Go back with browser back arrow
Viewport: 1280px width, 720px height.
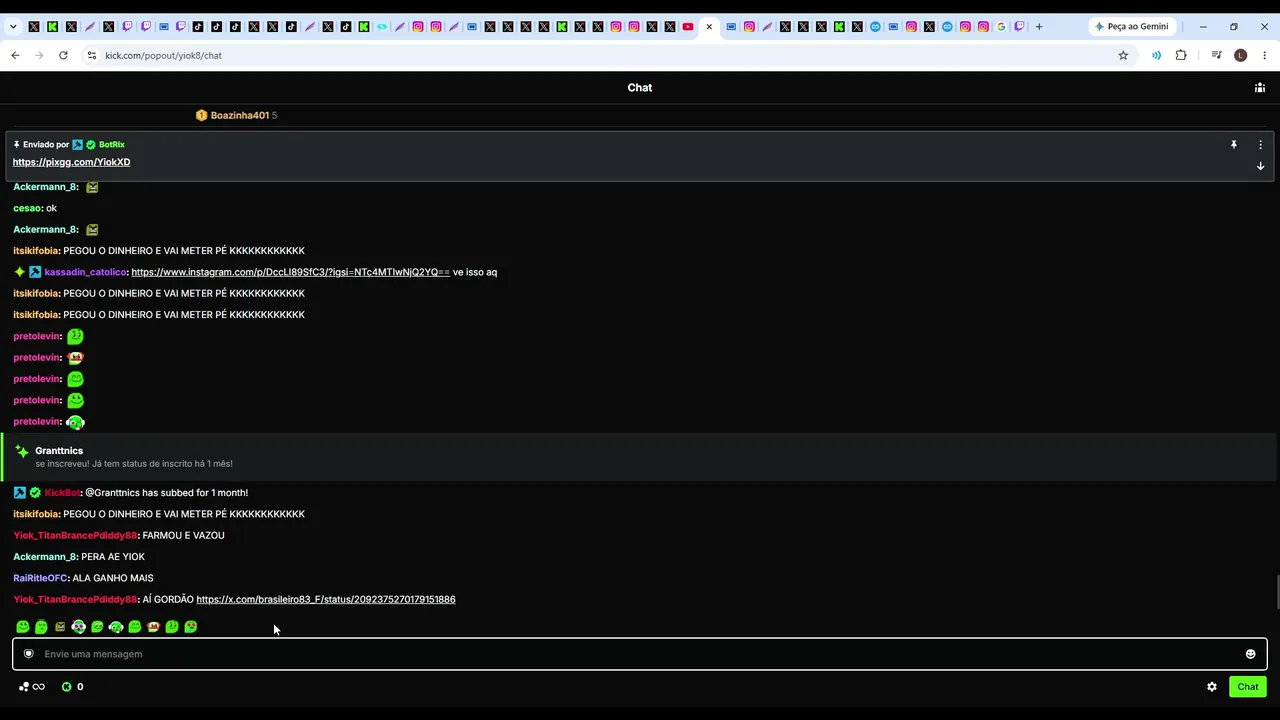[x=15, y=55]
